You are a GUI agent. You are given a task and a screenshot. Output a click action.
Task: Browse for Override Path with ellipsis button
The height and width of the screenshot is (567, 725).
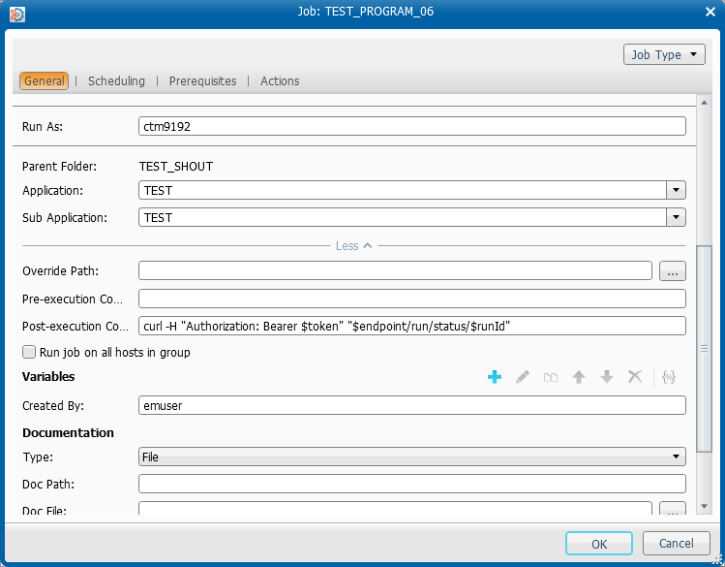click(x=672, y=271)
